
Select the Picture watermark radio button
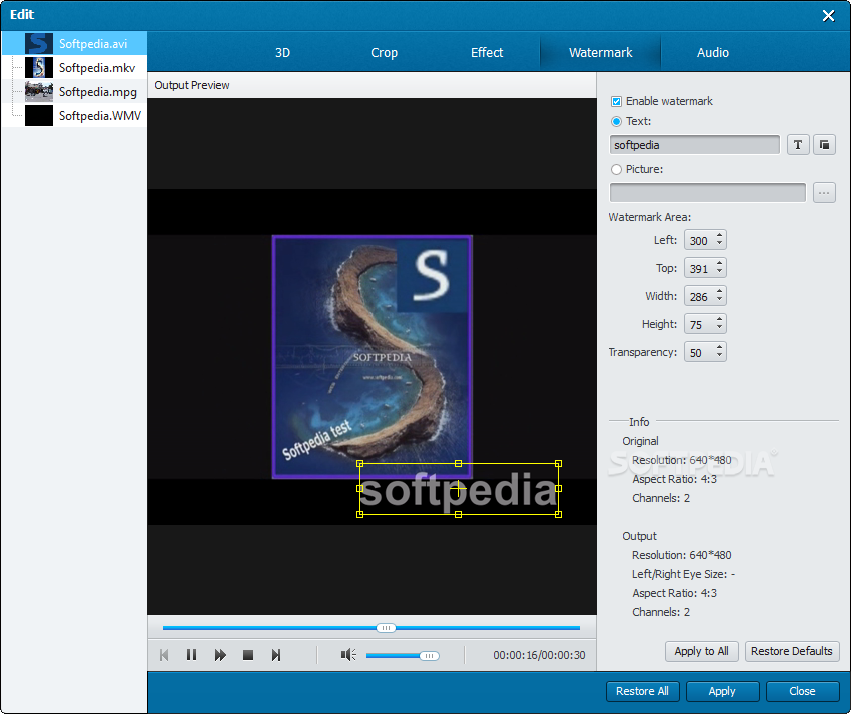[617, 169]
